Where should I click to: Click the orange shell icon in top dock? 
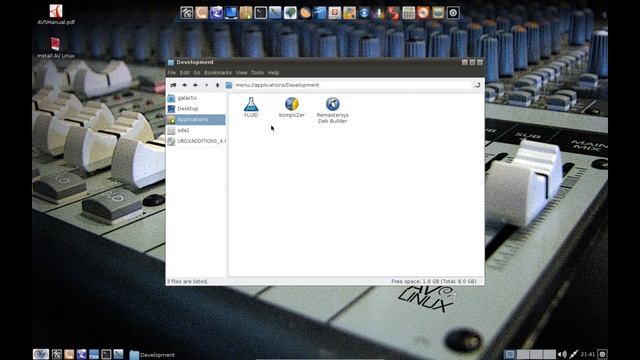pyautogui.click(x=305, y=13)
